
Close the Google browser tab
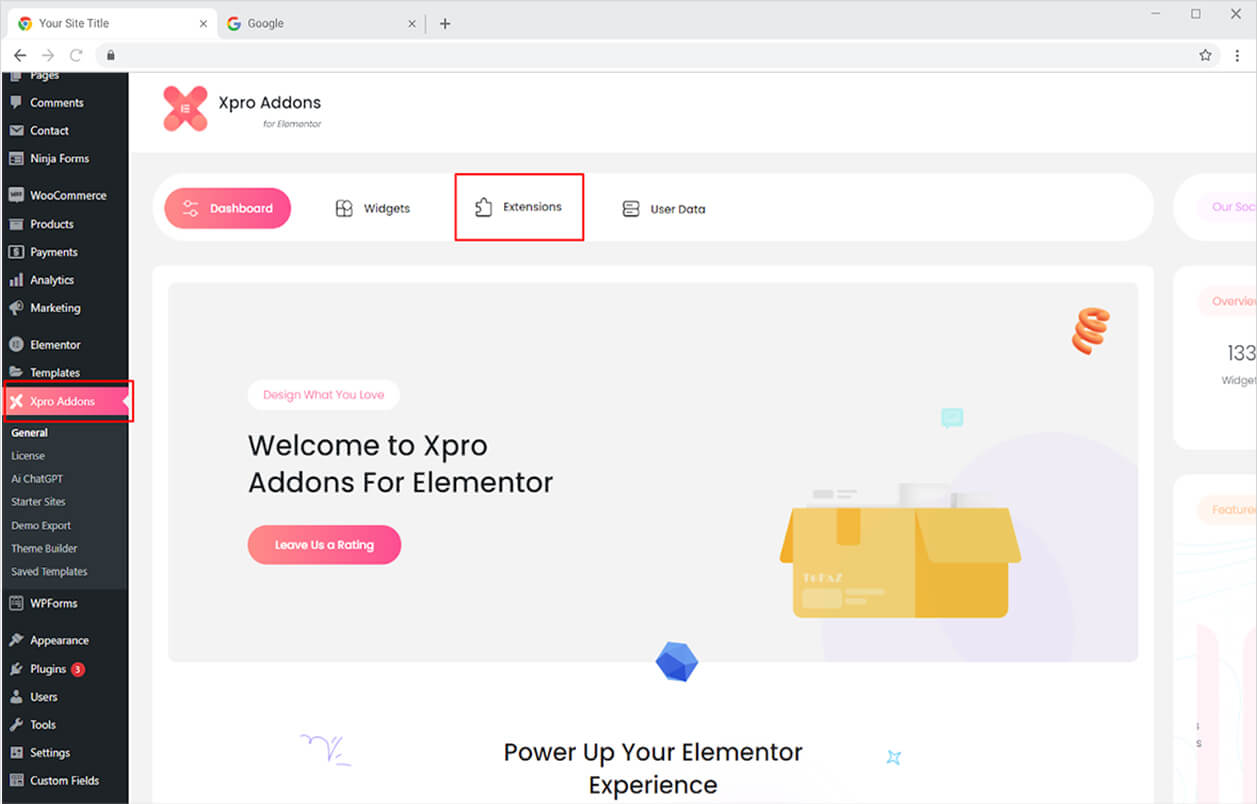(x=412, y=24)
